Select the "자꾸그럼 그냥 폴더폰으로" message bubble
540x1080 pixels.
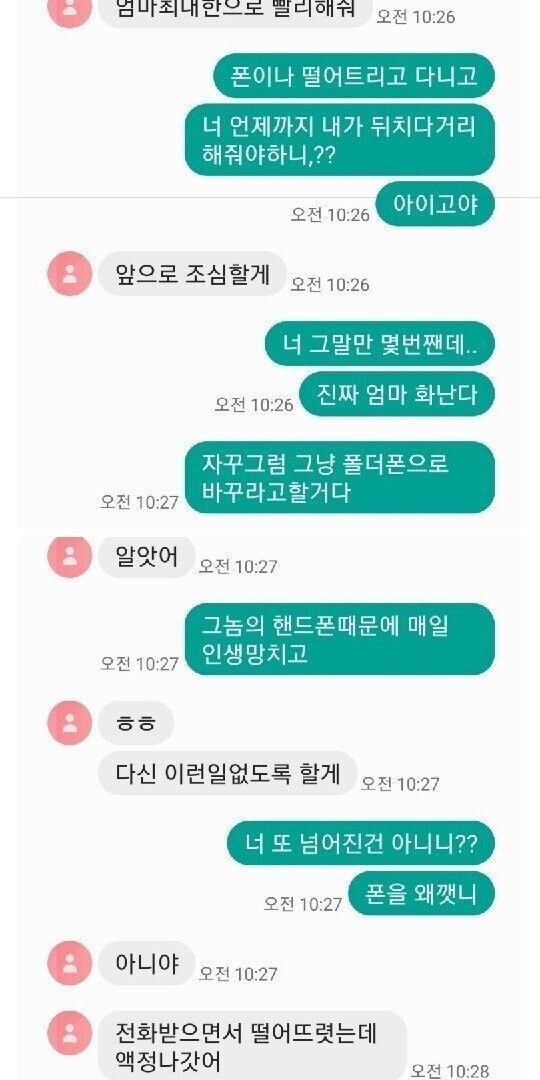coord(340,478)
